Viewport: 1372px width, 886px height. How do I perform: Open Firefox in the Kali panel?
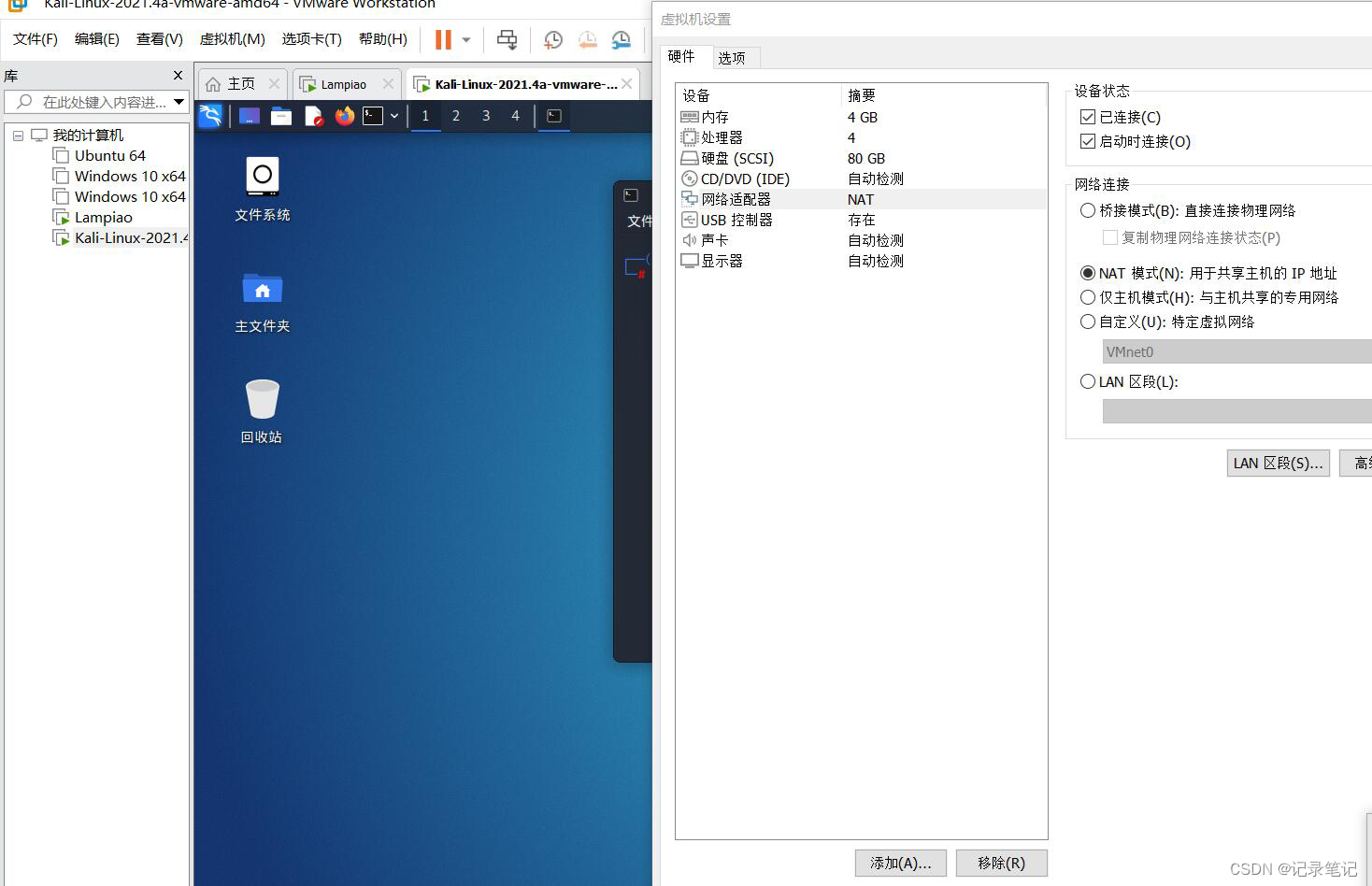click(345, 116)
